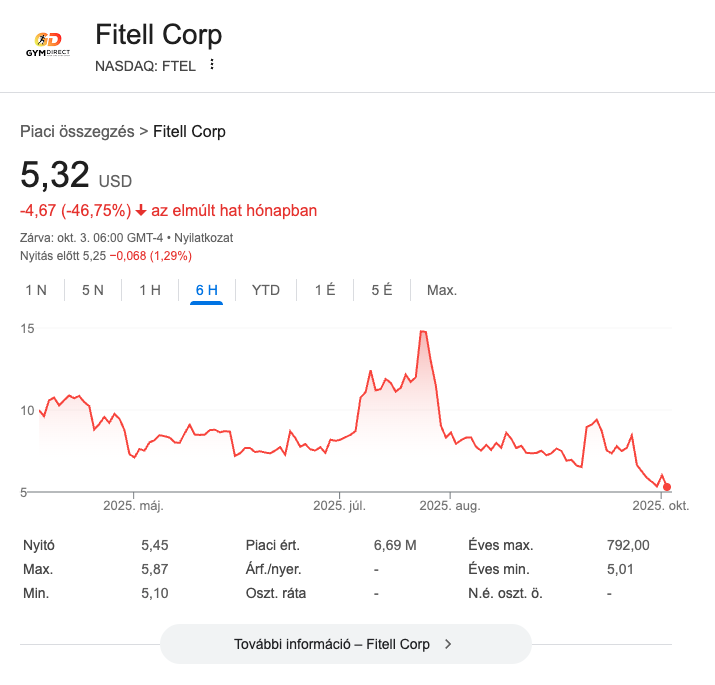
Task: Switch chart to YTD range
Action: [266, 290]
